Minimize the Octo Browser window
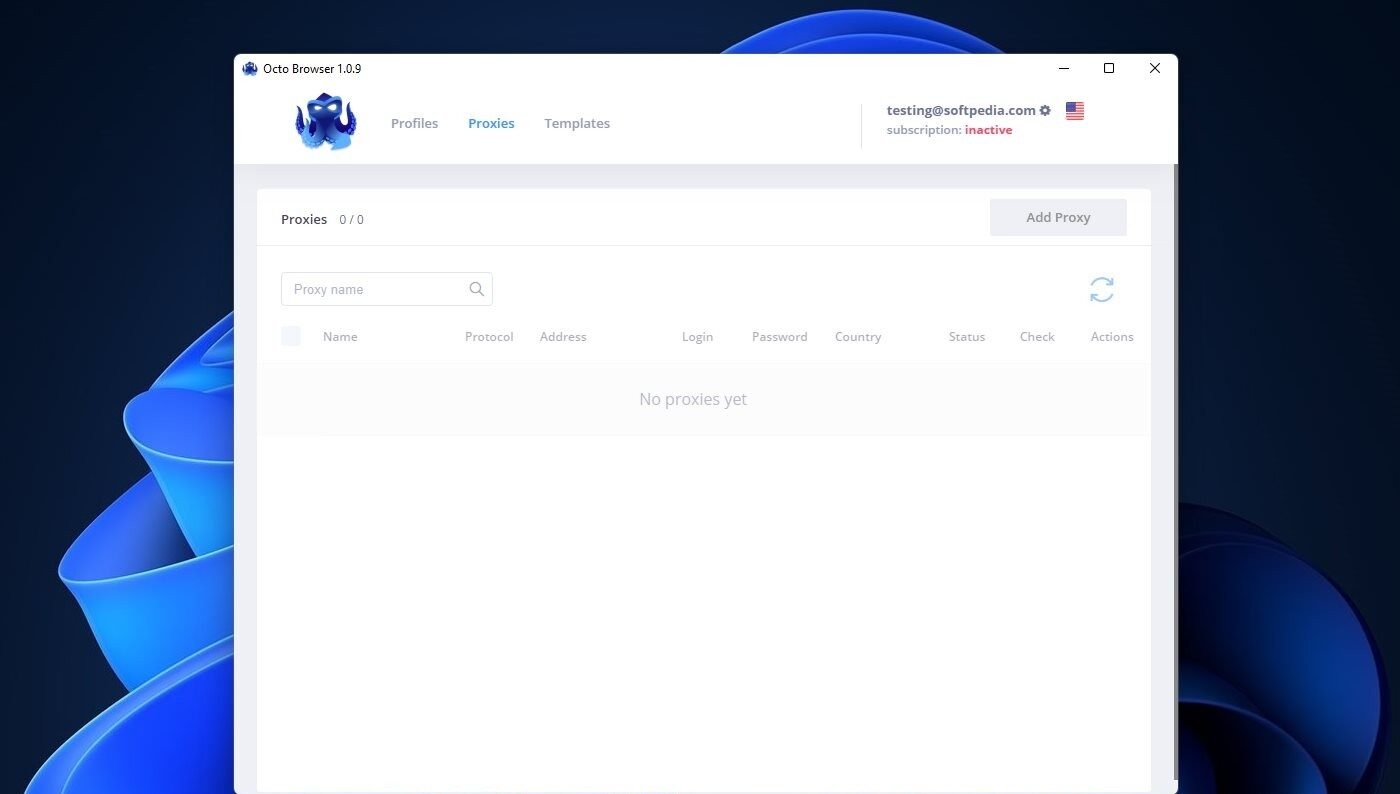The image size is (1400, 794). point(1063,69)
